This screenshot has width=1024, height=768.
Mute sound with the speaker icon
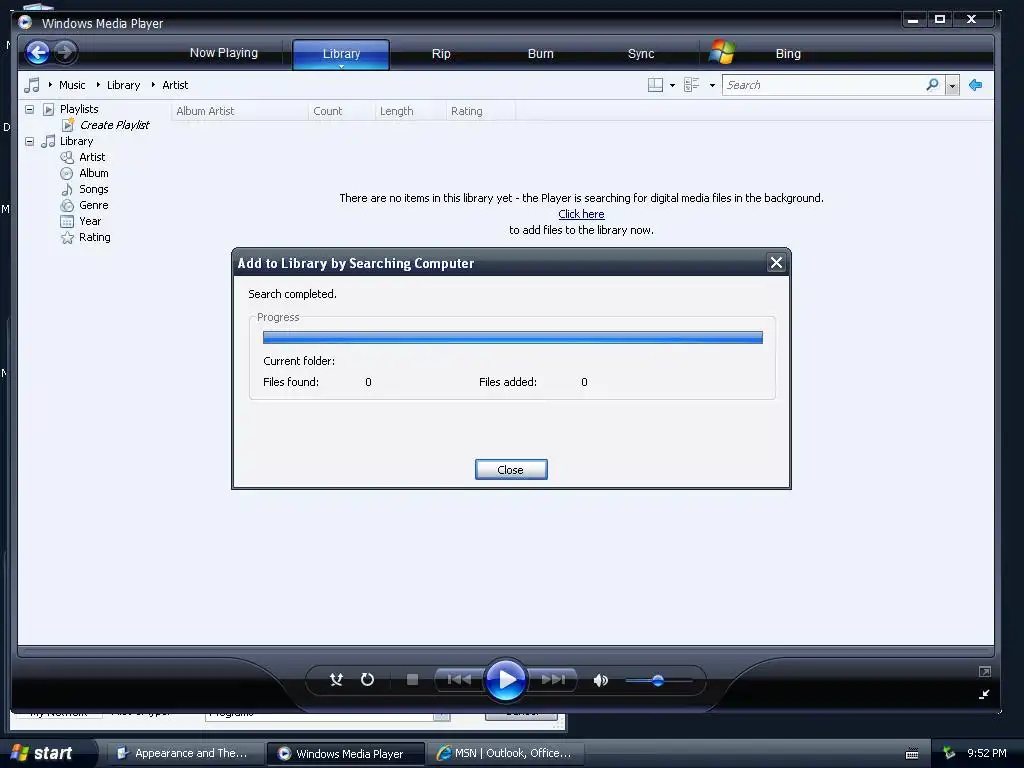[x=600, y=680]
